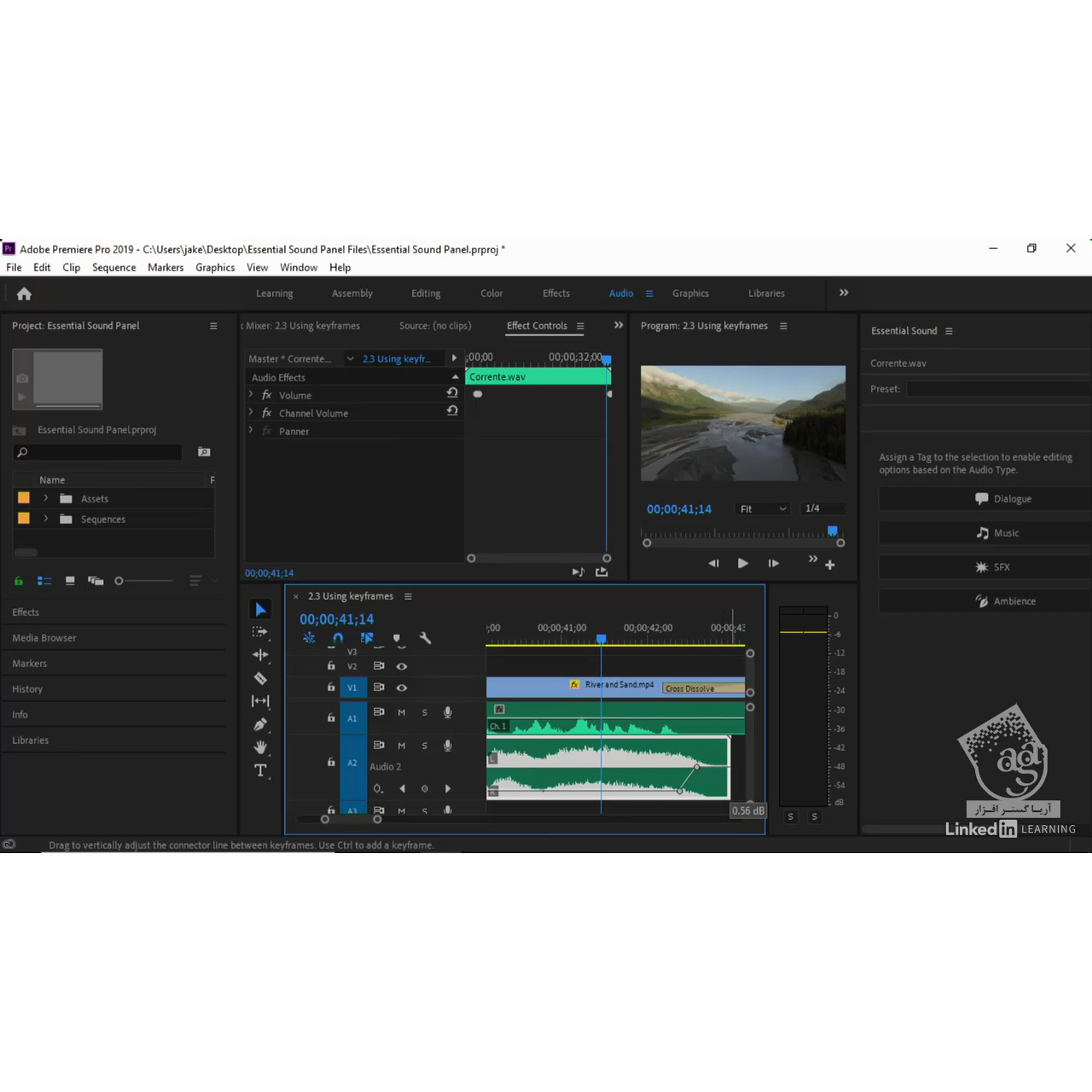Select the Type tool
The width and height of the screenshot is (1092, 1092).
(260, 770)
